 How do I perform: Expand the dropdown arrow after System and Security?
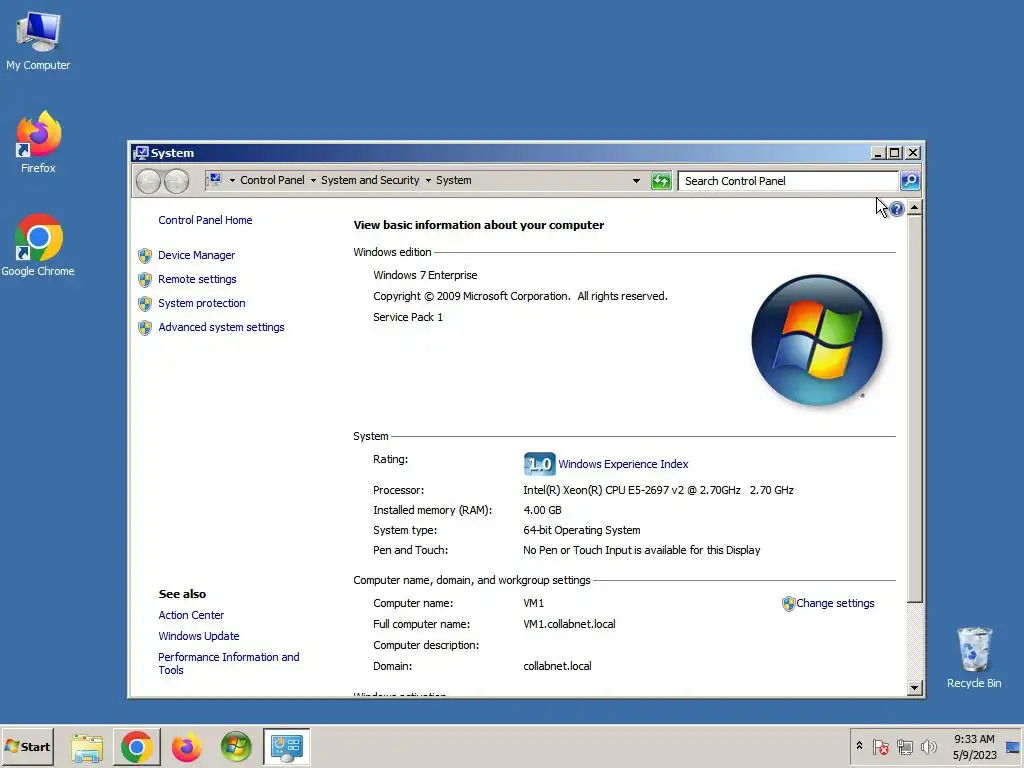[x=428, y=181]
